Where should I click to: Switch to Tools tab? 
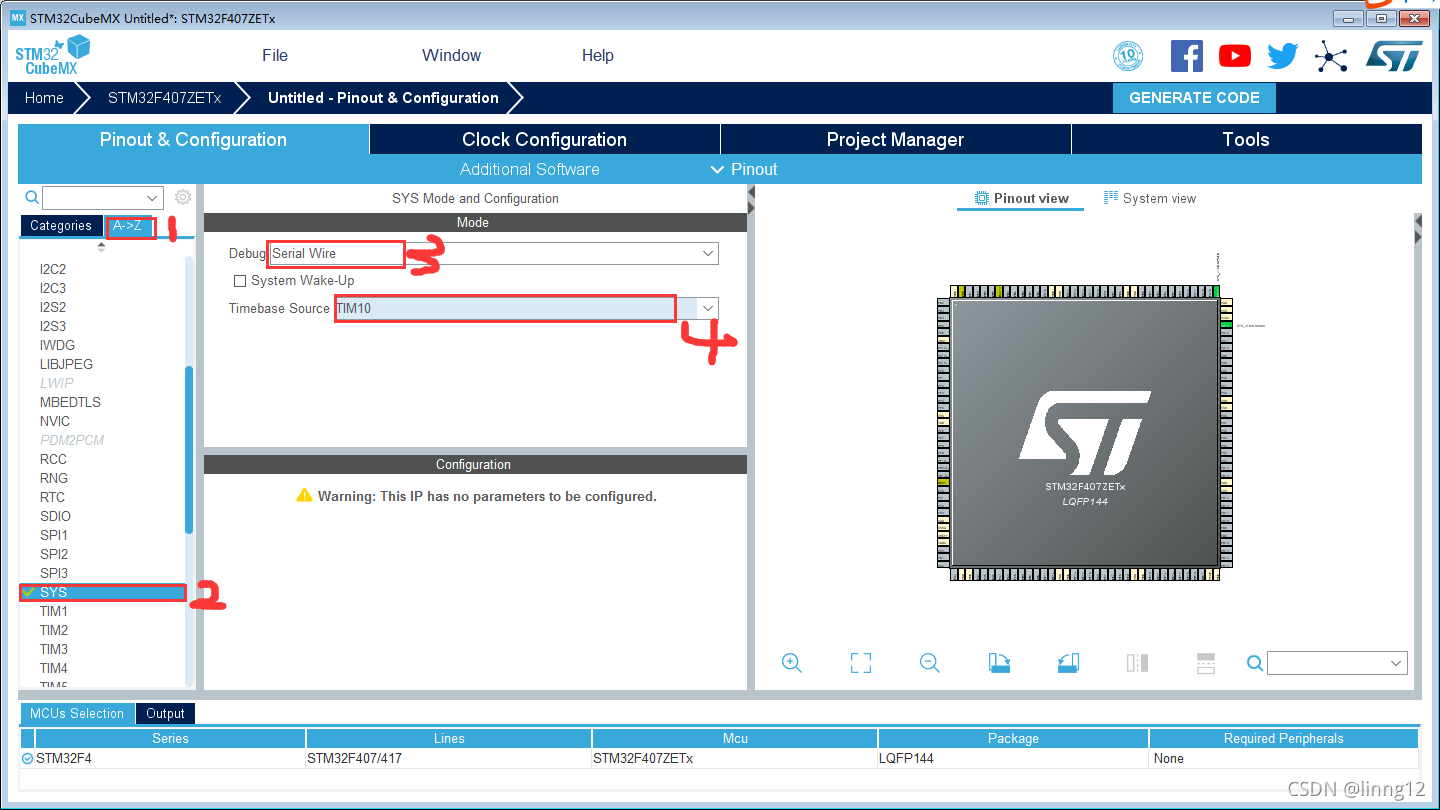pyautogui.click(x=1246, y=139)
